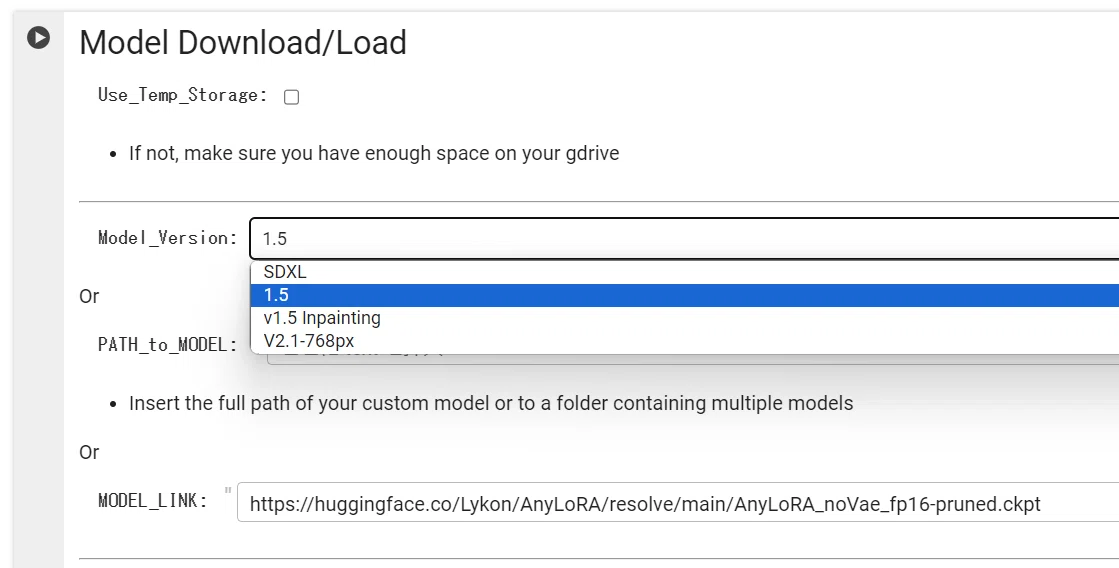Image resolution: width=1119 pixels, height=568 pixels.
Task: Click the Or text below Model_Version
Action: tap(89, 296)
